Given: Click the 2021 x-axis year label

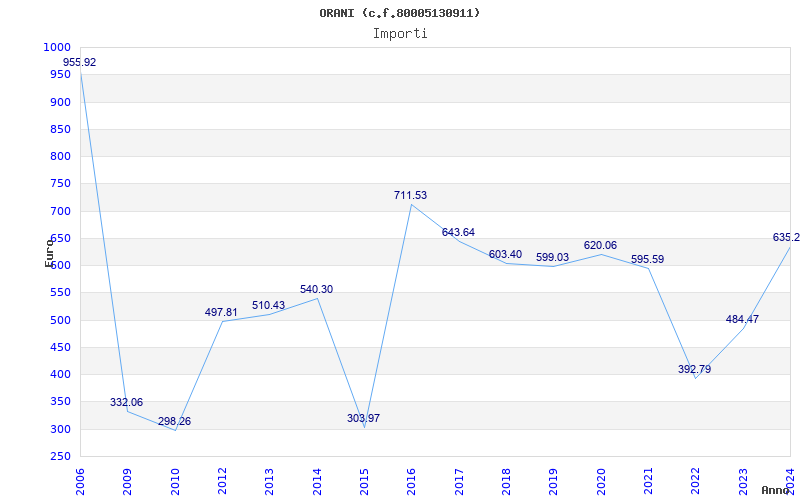Looking at the screenshot, I should tap(648, 482).
